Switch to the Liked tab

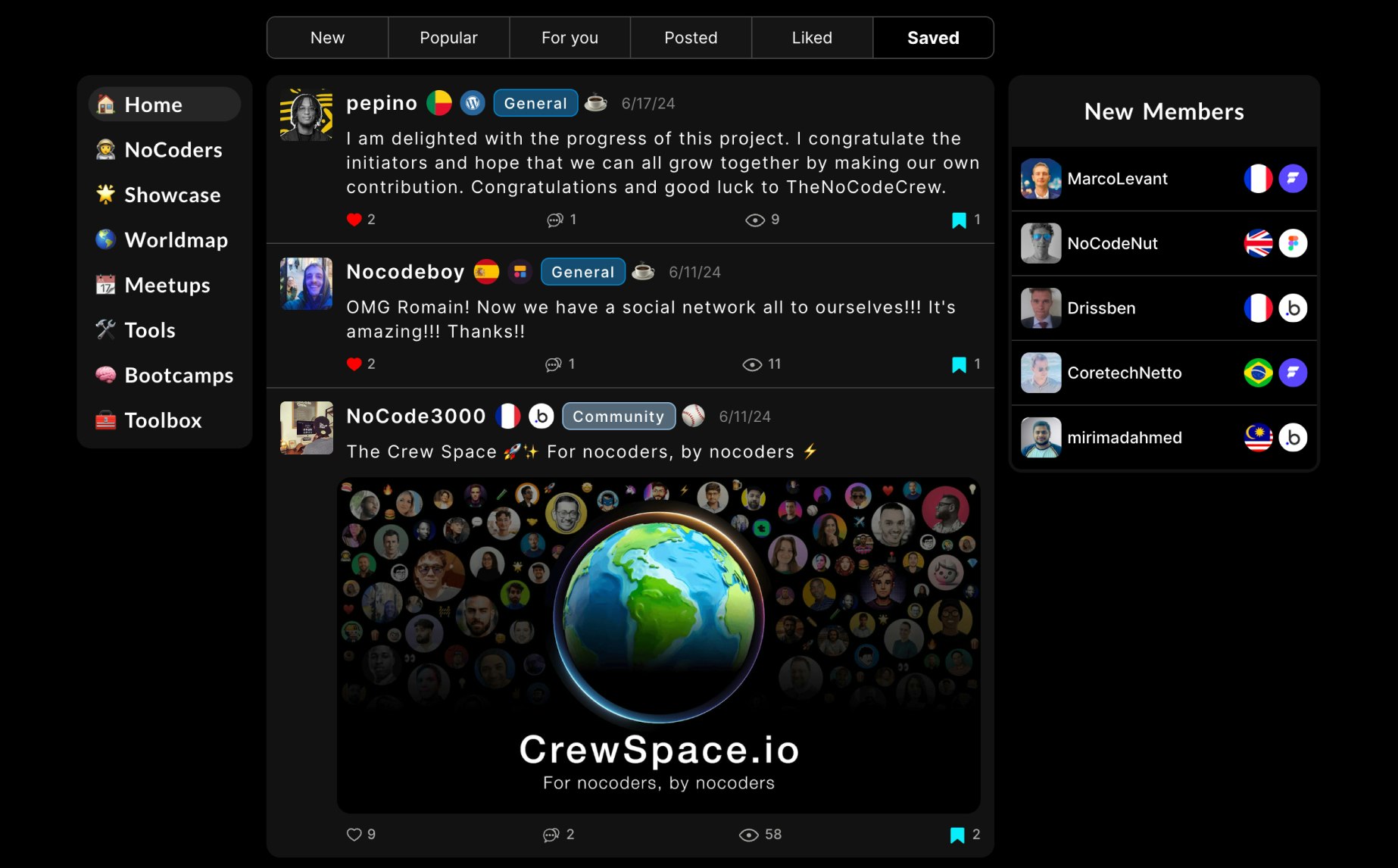(x=812, y=38)
